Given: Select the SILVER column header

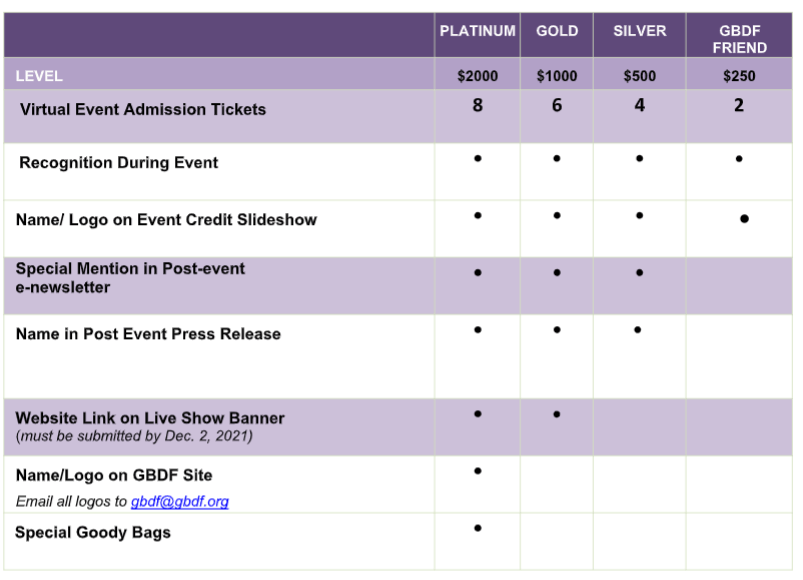Looking at the screenshot, I should tap(640, 31).
